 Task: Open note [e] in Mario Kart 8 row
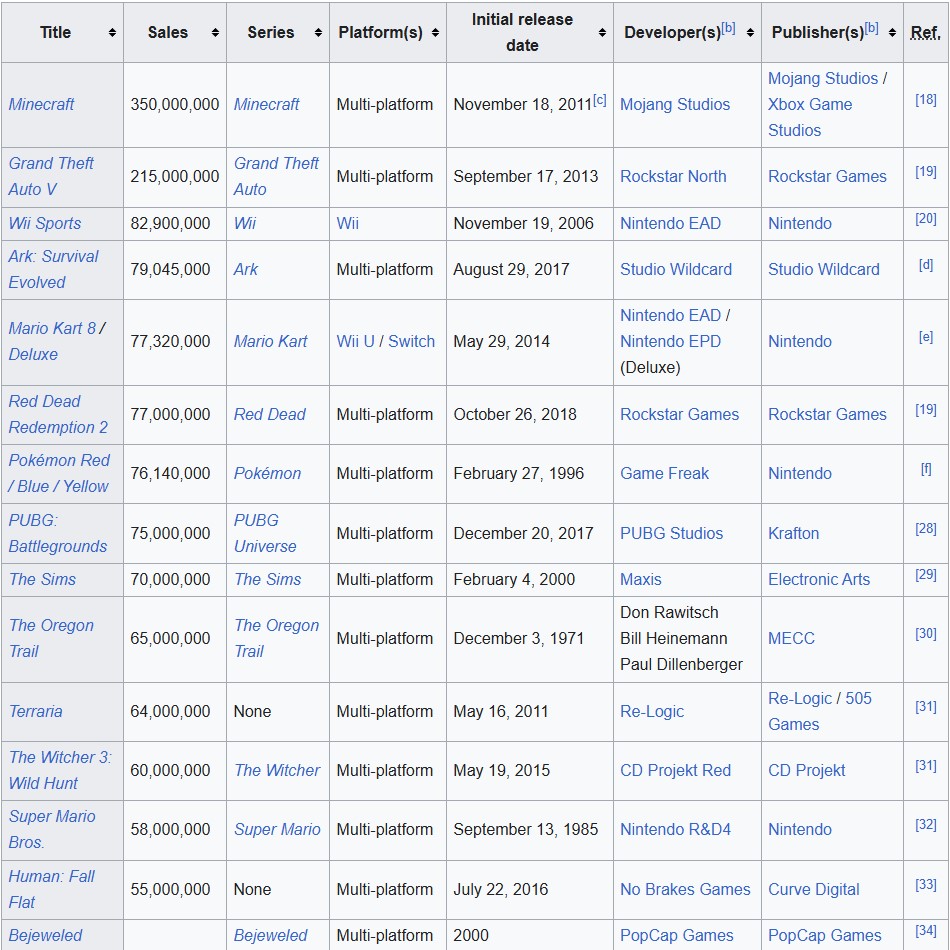pos(925,337)
